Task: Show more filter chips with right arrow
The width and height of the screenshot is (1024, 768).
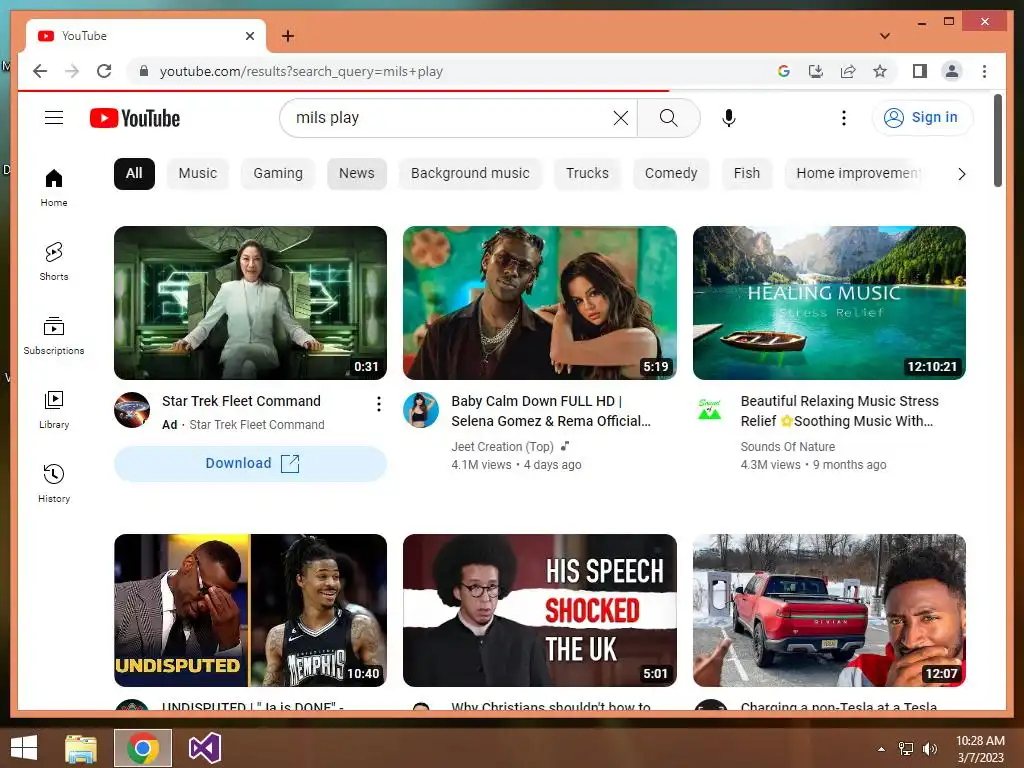Action: [x=961, y=174]
